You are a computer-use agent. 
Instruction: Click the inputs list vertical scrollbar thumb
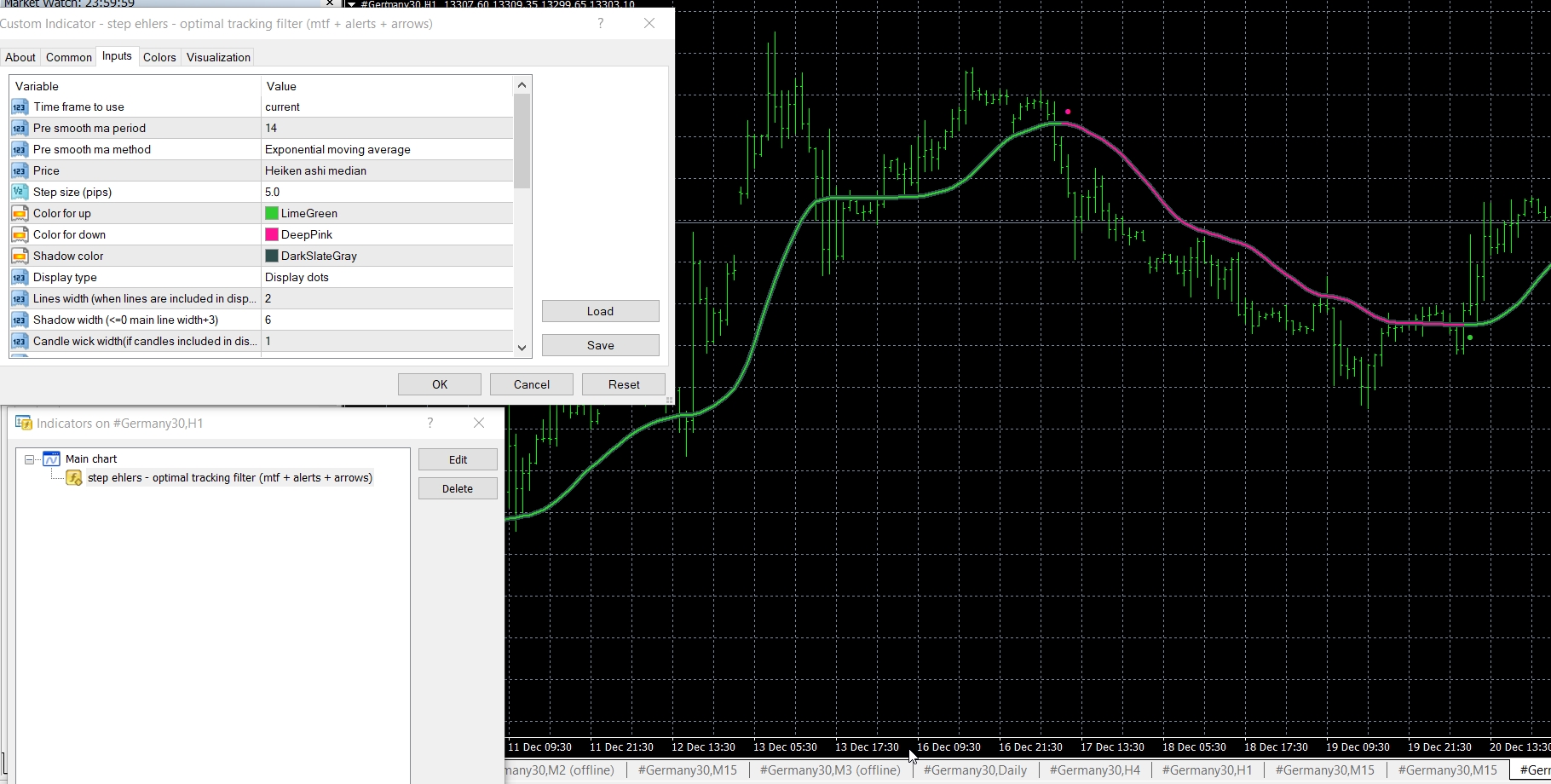[x=522, y=141]
